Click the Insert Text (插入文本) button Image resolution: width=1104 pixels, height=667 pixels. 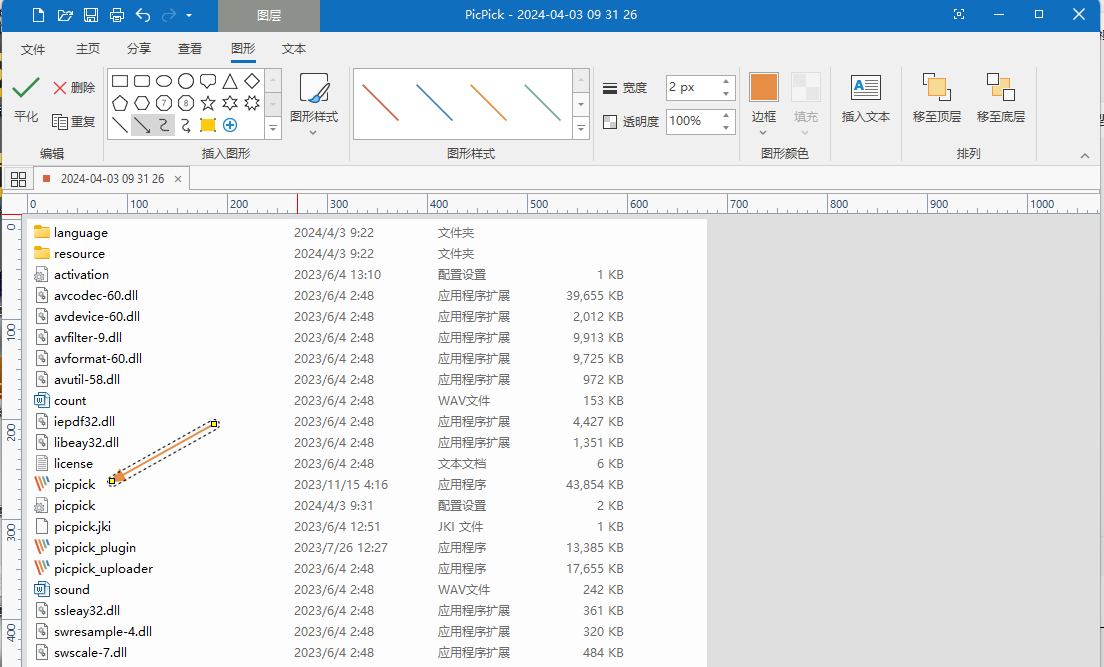865,99
